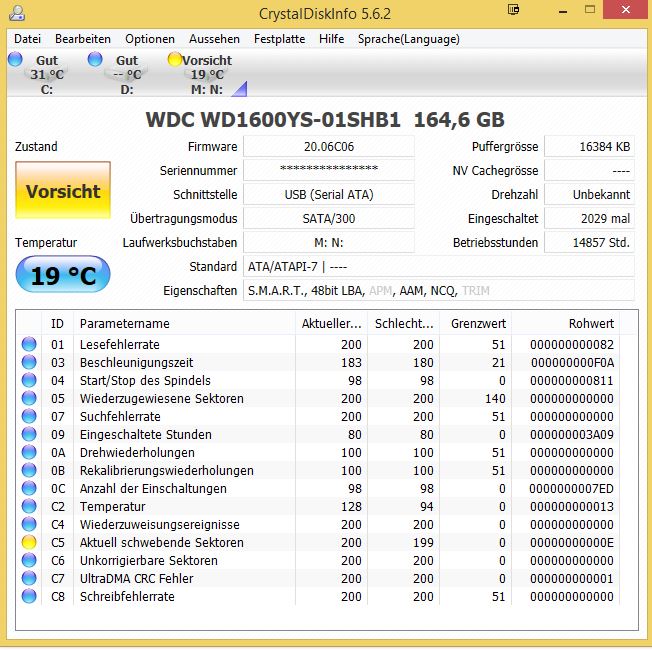Screen dimensions: 652x650
Task: Open the Festplatte menu
Action: tap(279, 39)
